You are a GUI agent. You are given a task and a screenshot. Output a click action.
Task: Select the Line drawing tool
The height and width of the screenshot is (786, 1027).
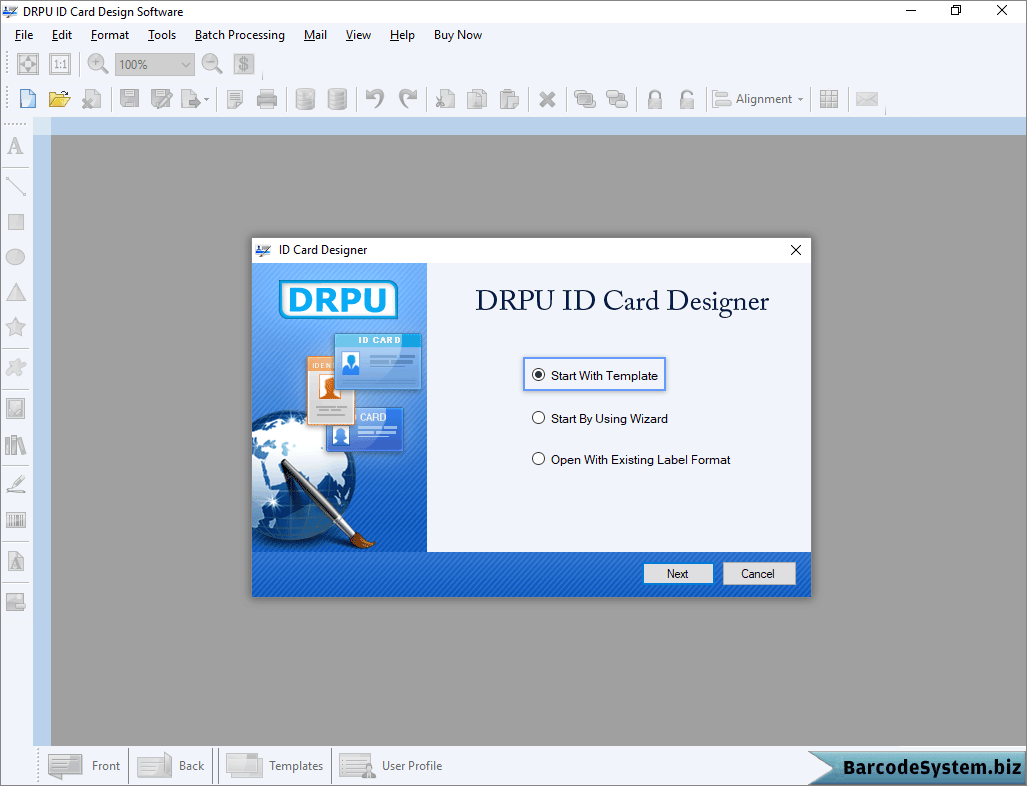[16, 186]
